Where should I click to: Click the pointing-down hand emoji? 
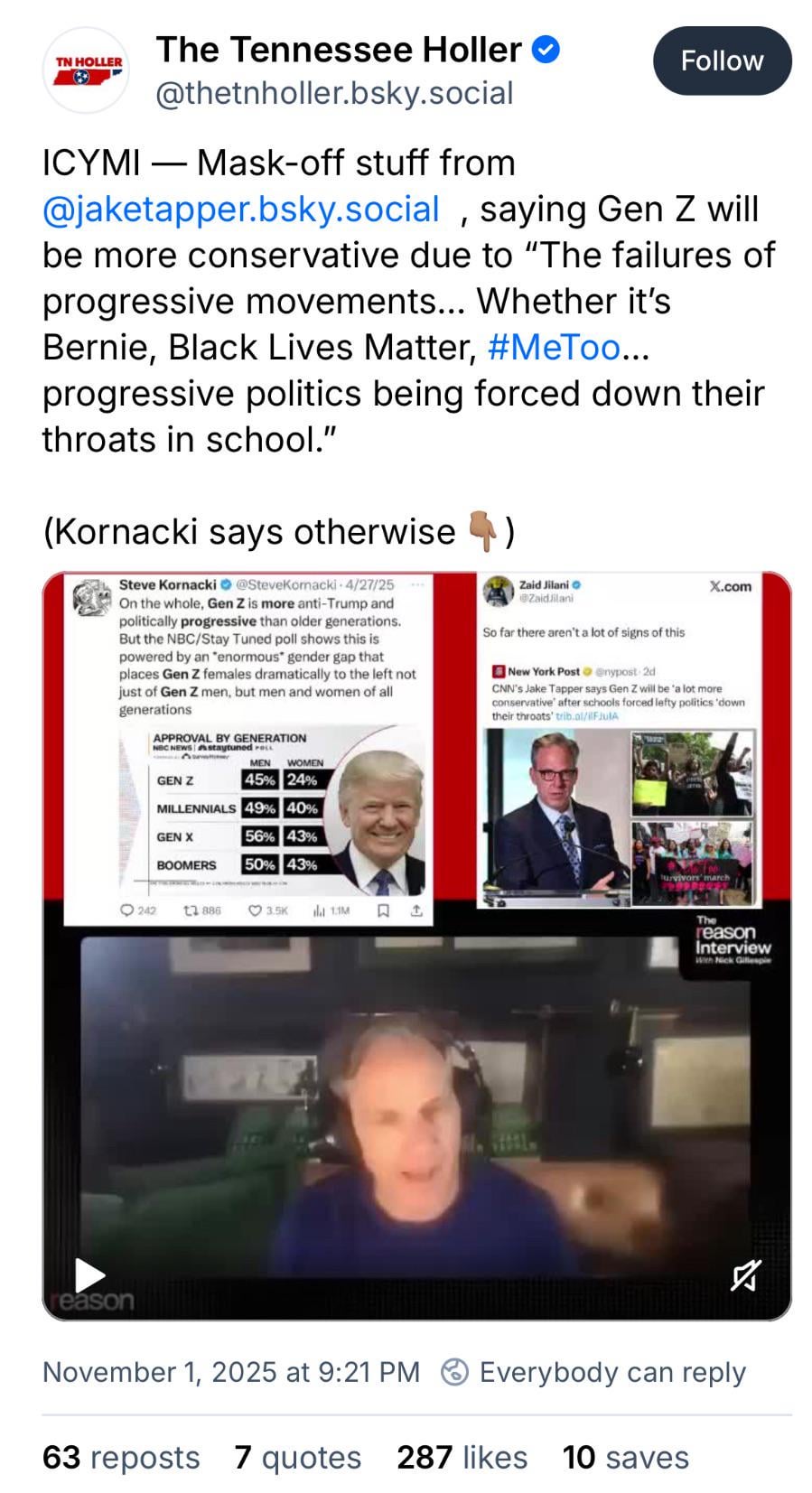pyautogui.click(x=482, y=532)
